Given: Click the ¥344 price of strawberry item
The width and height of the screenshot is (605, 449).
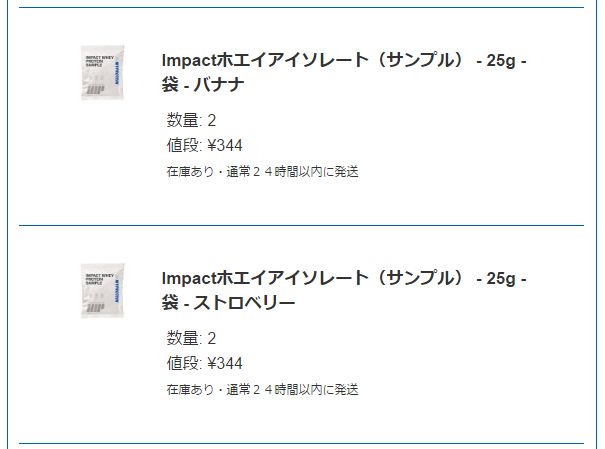Looking at the screenshot, I should (x=225, y=363).
